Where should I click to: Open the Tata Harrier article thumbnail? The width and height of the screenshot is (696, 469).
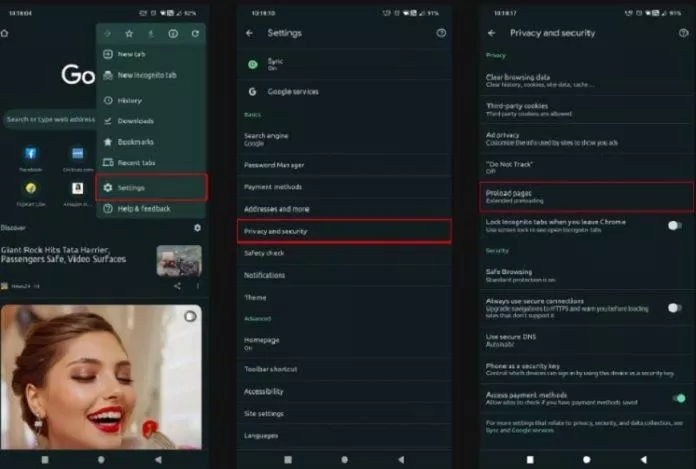tap(178, 260)
